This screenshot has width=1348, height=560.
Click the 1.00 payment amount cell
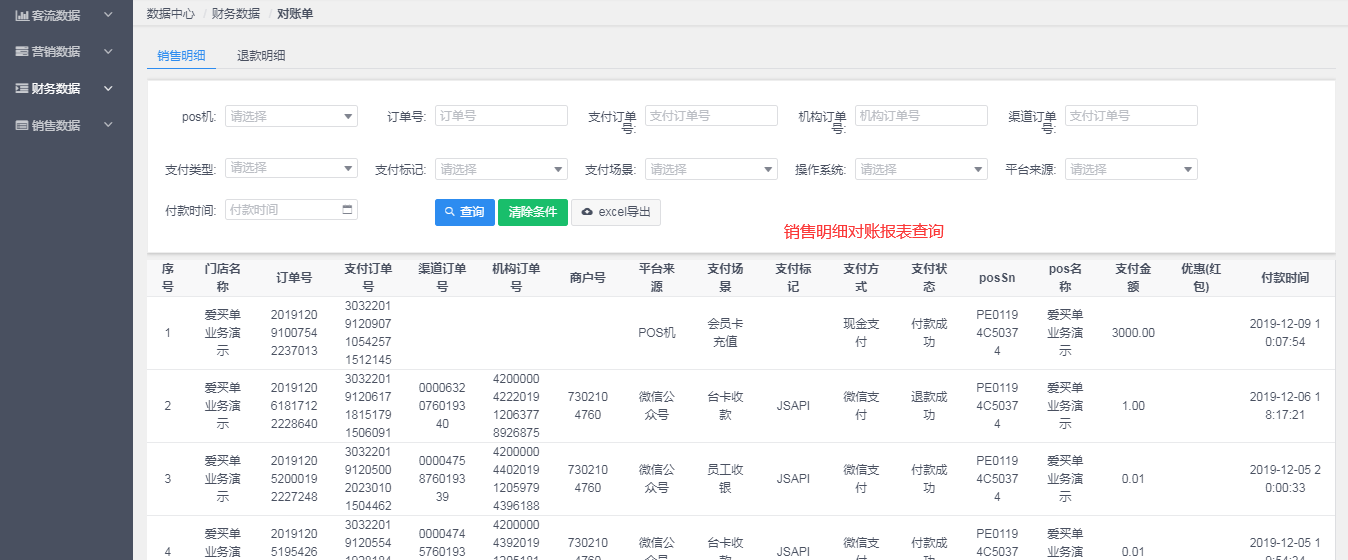pos(1133,406)
